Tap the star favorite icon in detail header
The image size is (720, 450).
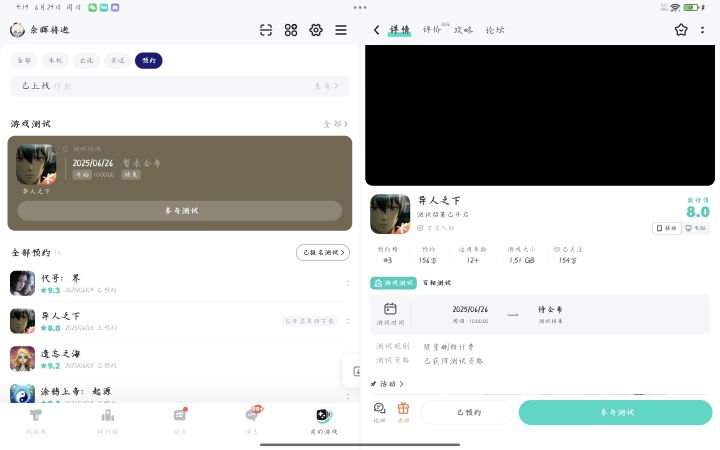point(681,30)
